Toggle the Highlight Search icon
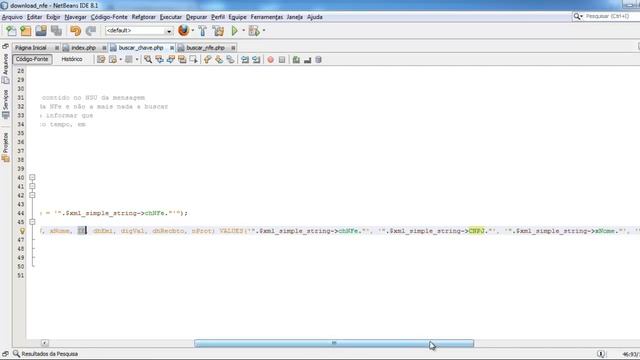The image size is (640, 360). [x=182, y=60]
